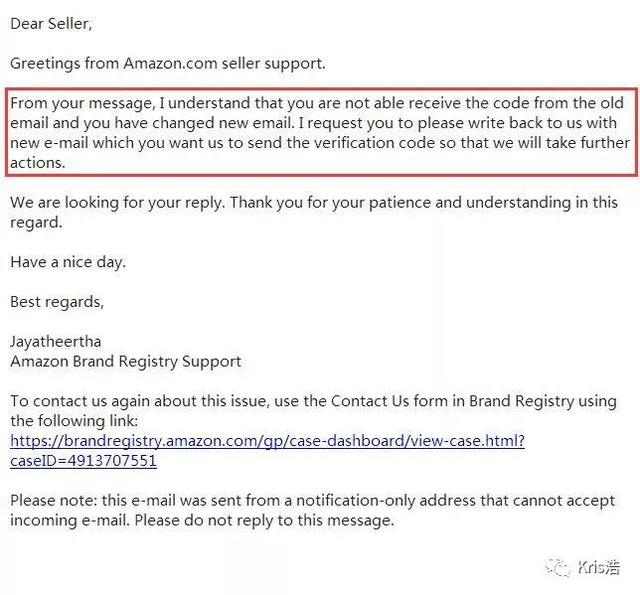Click the "Best regards," line

click(x=57, y=302)
